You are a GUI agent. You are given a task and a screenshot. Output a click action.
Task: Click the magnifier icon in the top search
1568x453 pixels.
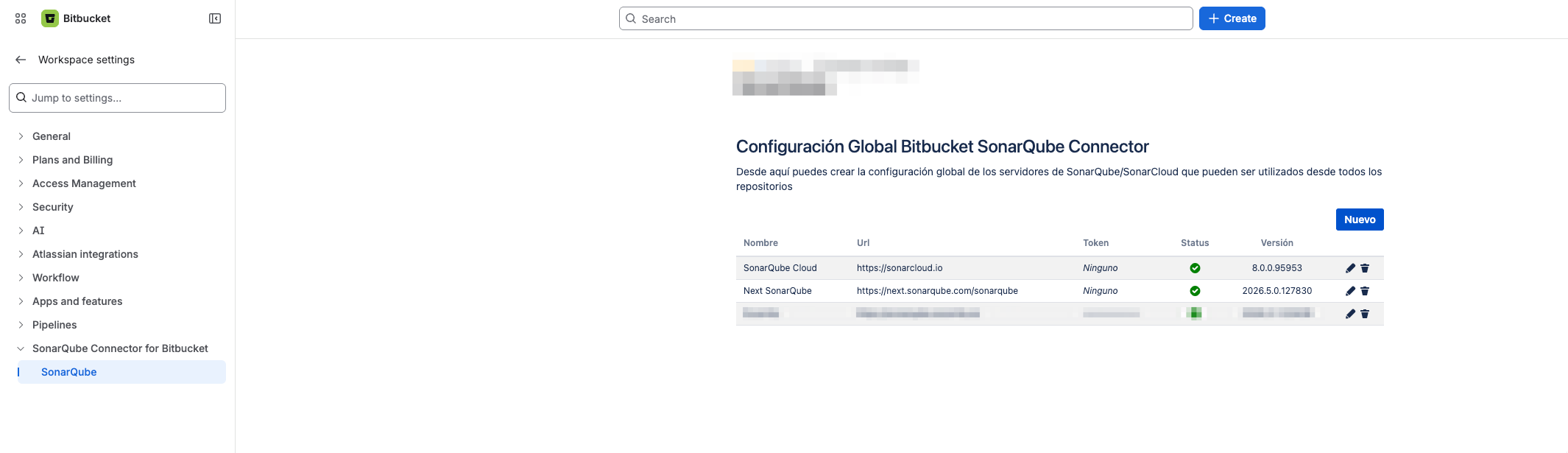pos(631,18)
